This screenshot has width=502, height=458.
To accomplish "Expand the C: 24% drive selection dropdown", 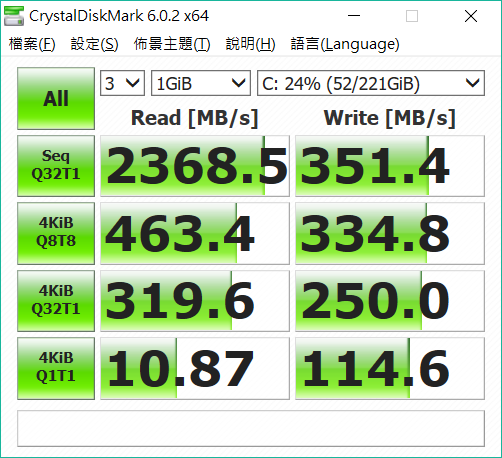I will (x=371, y=83).
